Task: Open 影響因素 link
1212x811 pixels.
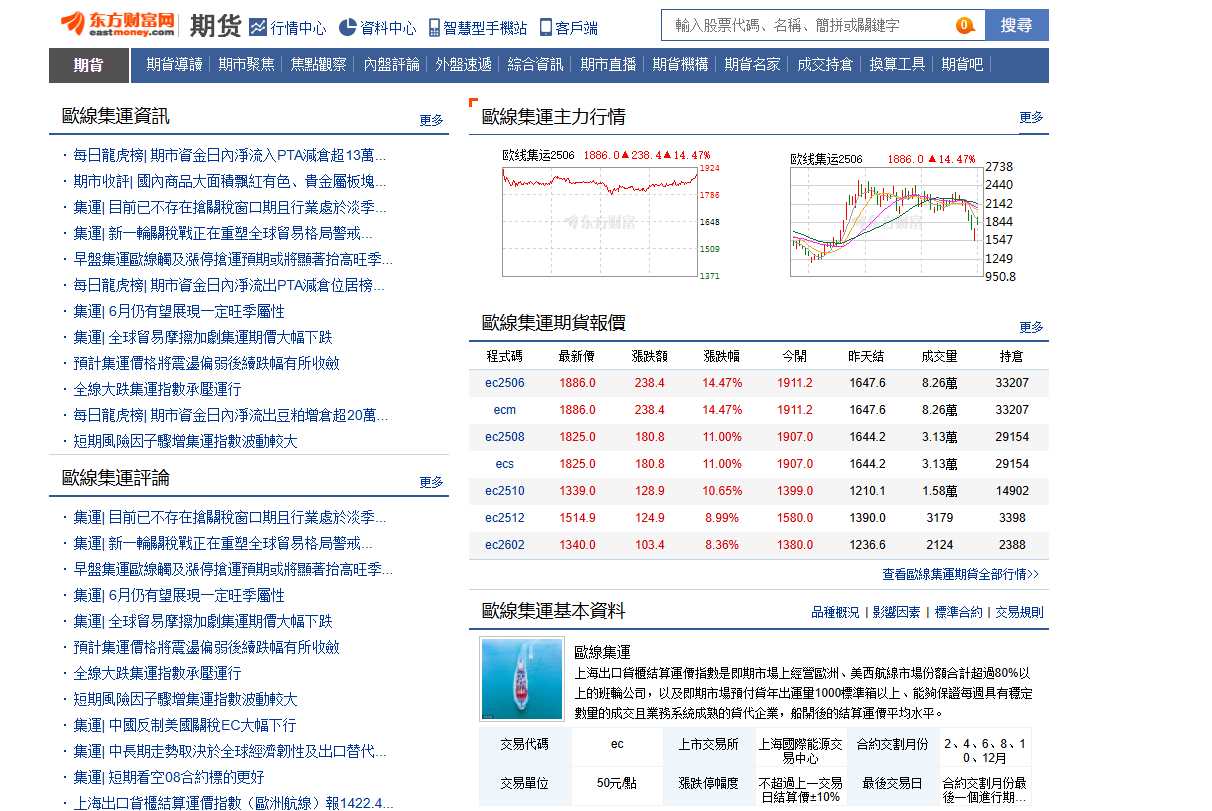Action: click(x=896, y=612)
